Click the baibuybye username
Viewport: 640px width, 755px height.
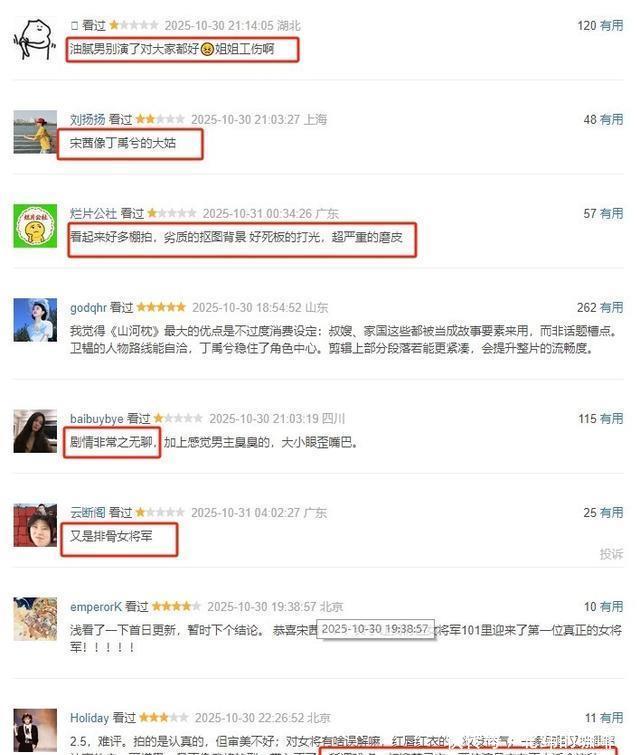(x=97, y=418)
